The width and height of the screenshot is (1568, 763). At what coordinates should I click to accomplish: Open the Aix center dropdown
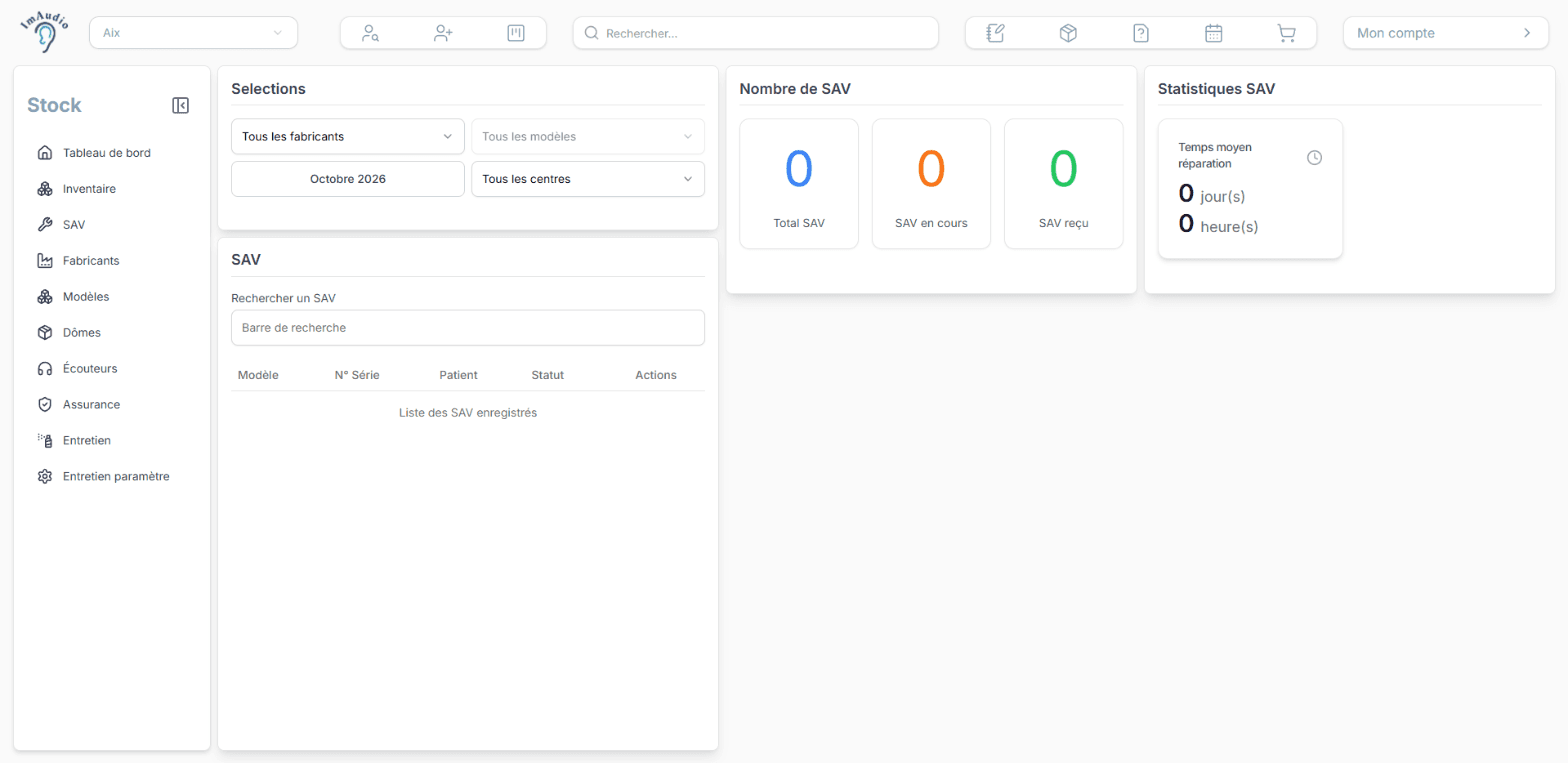[x=194, y=33]
